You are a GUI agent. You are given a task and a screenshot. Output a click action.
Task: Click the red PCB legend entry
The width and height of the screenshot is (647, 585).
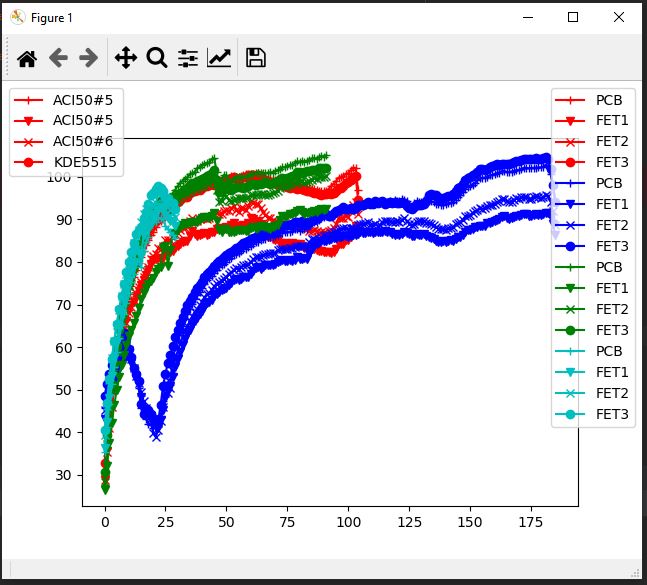(588, 100)
